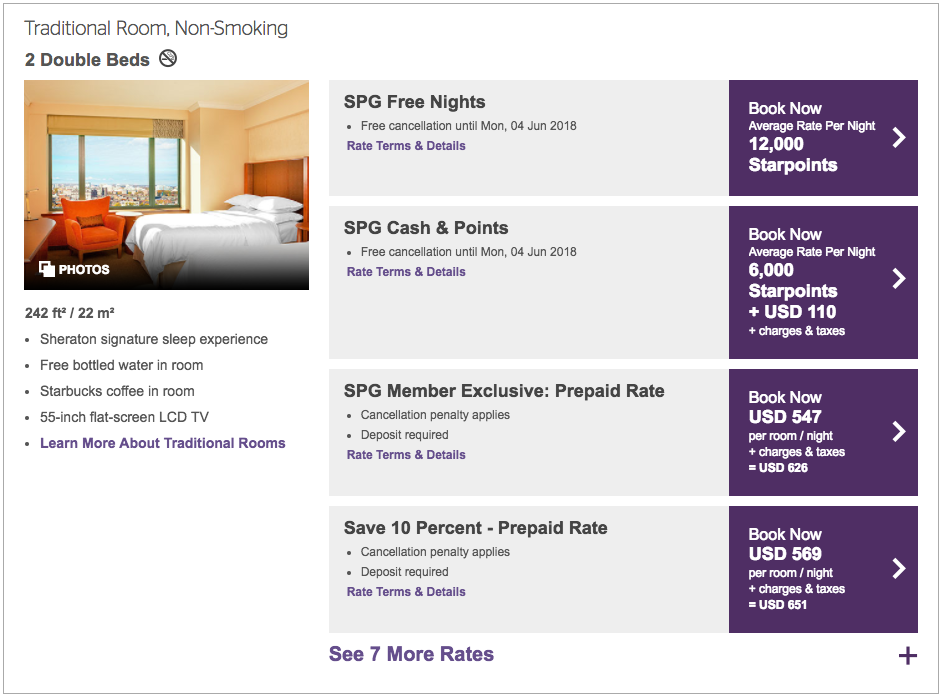Click the Traditional Room, Non-Smoking title
The height and width of the screenshot is (697, 943).
(x=156, y=28)
